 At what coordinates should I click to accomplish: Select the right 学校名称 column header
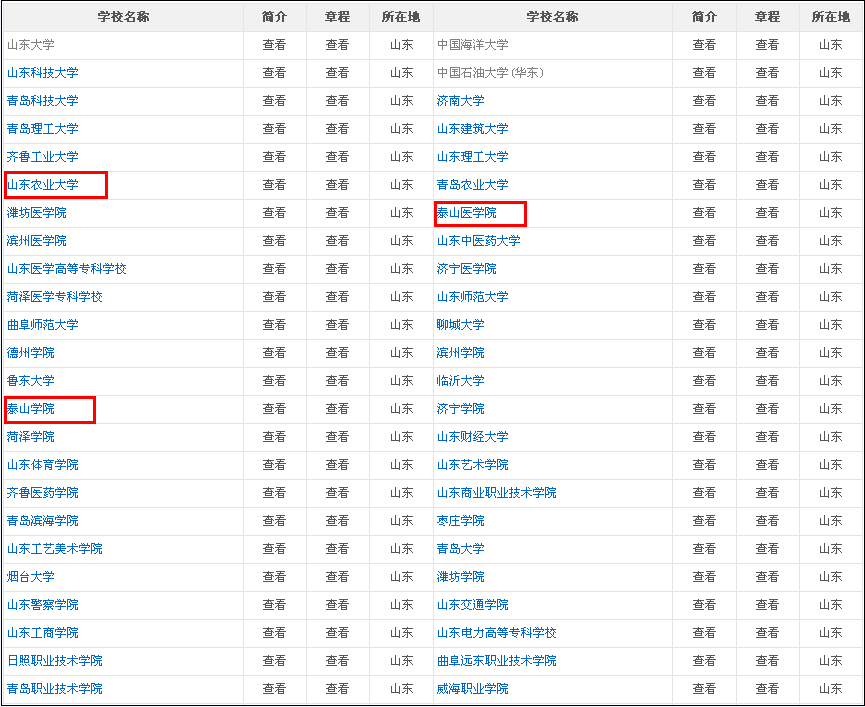552,17
